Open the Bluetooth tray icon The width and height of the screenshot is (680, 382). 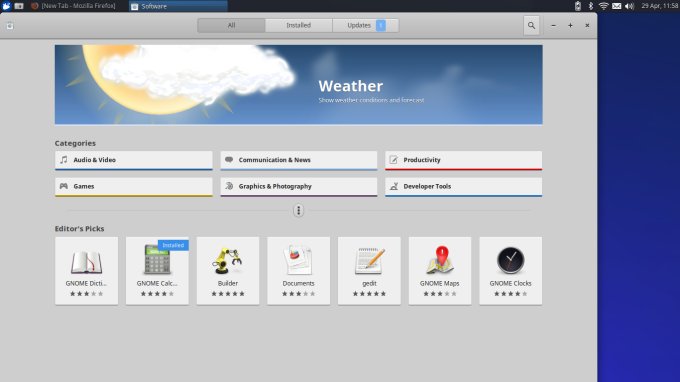pos(590,6)
